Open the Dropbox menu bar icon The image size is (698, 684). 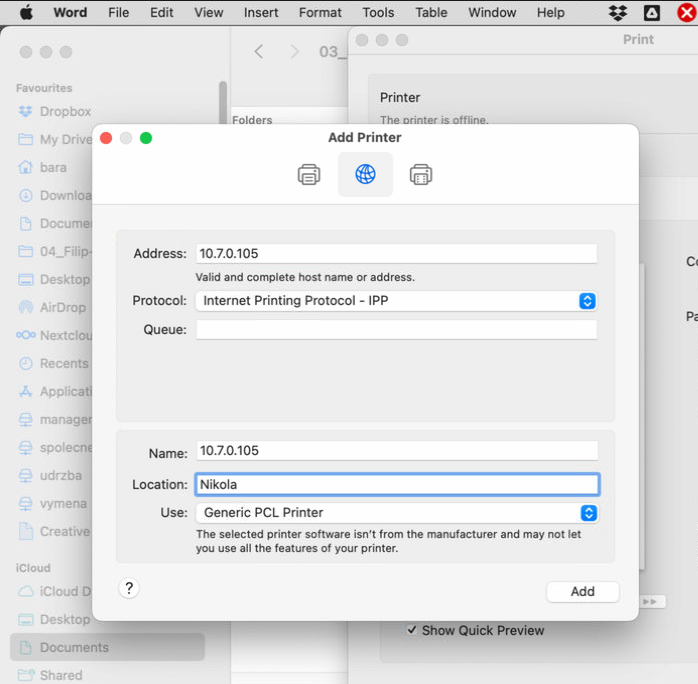pos(618,13)
